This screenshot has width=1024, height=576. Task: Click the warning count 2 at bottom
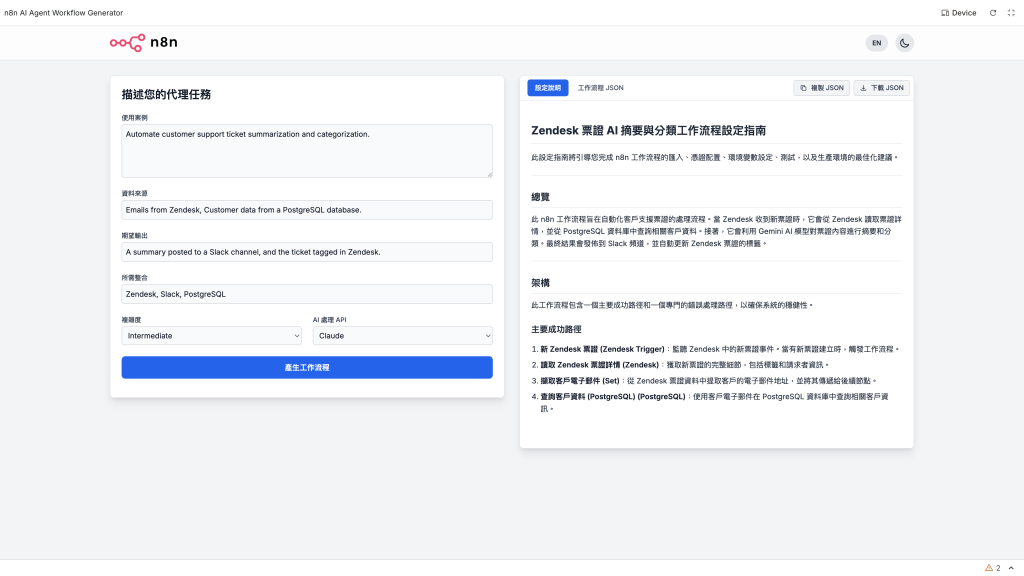click(998, 568)
